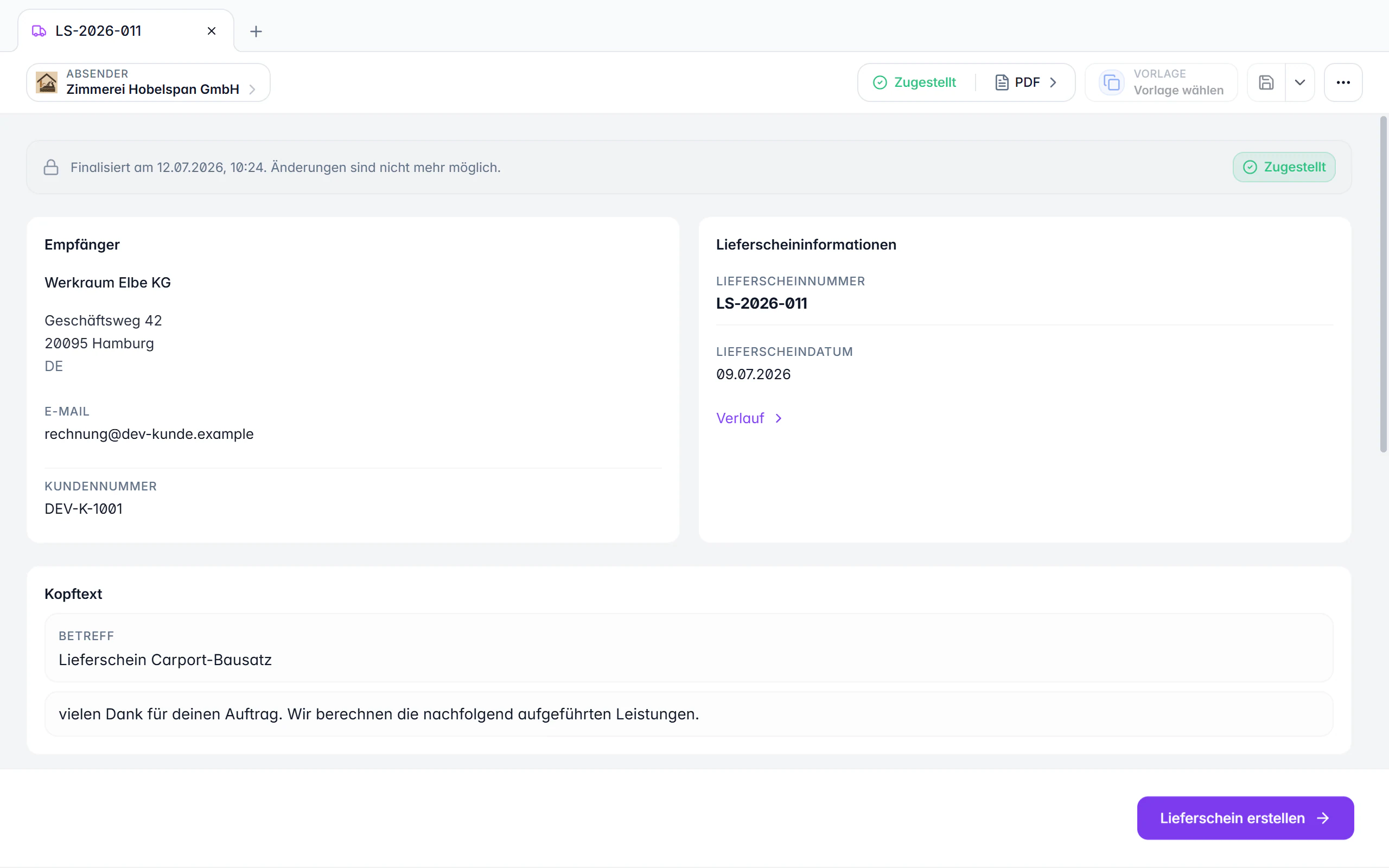Select the LS-2026-011 tab
The height and width of the screenshot is (868, 1389).
coord(126,31)
